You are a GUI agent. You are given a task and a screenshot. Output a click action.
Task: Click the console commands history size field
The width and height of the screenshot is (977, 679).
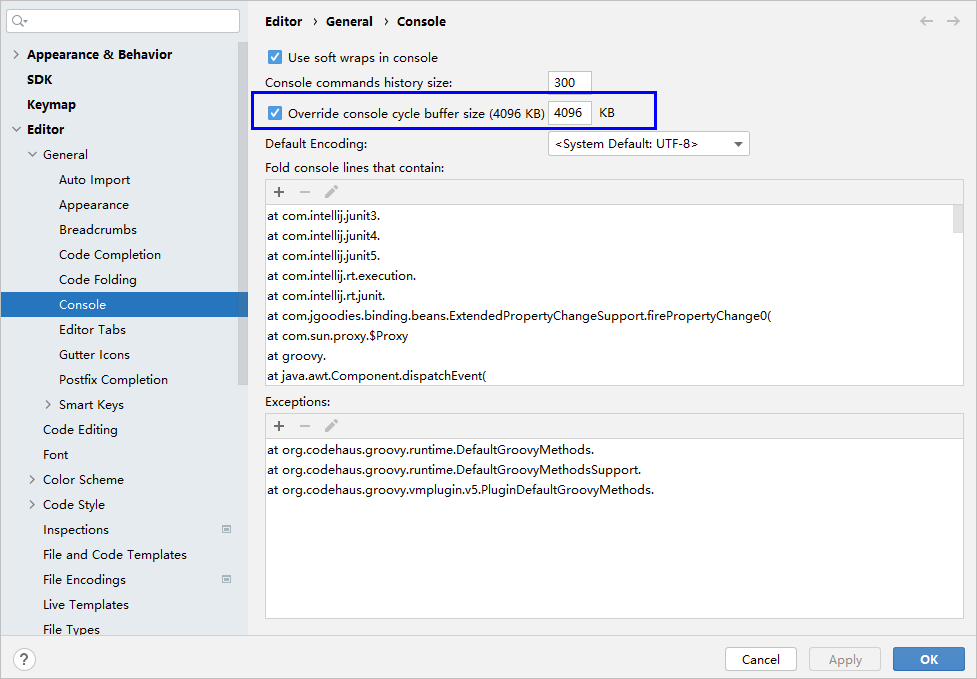click(569, 83)
